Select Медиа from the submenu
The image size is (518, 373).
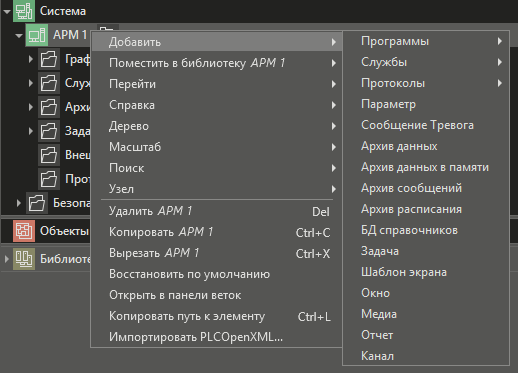[x=426, y=314]
